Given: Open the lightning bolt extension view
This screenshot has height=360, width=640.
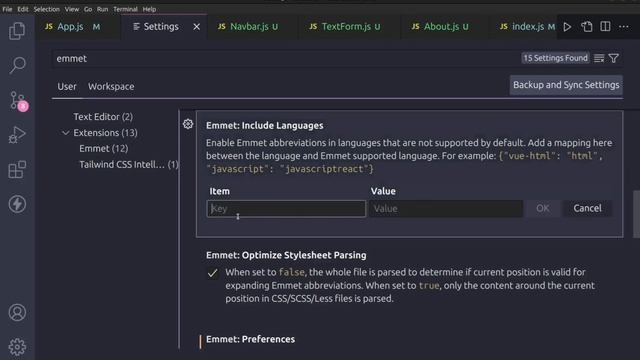Looking at the screenshot, I should [x=17, y=204].
